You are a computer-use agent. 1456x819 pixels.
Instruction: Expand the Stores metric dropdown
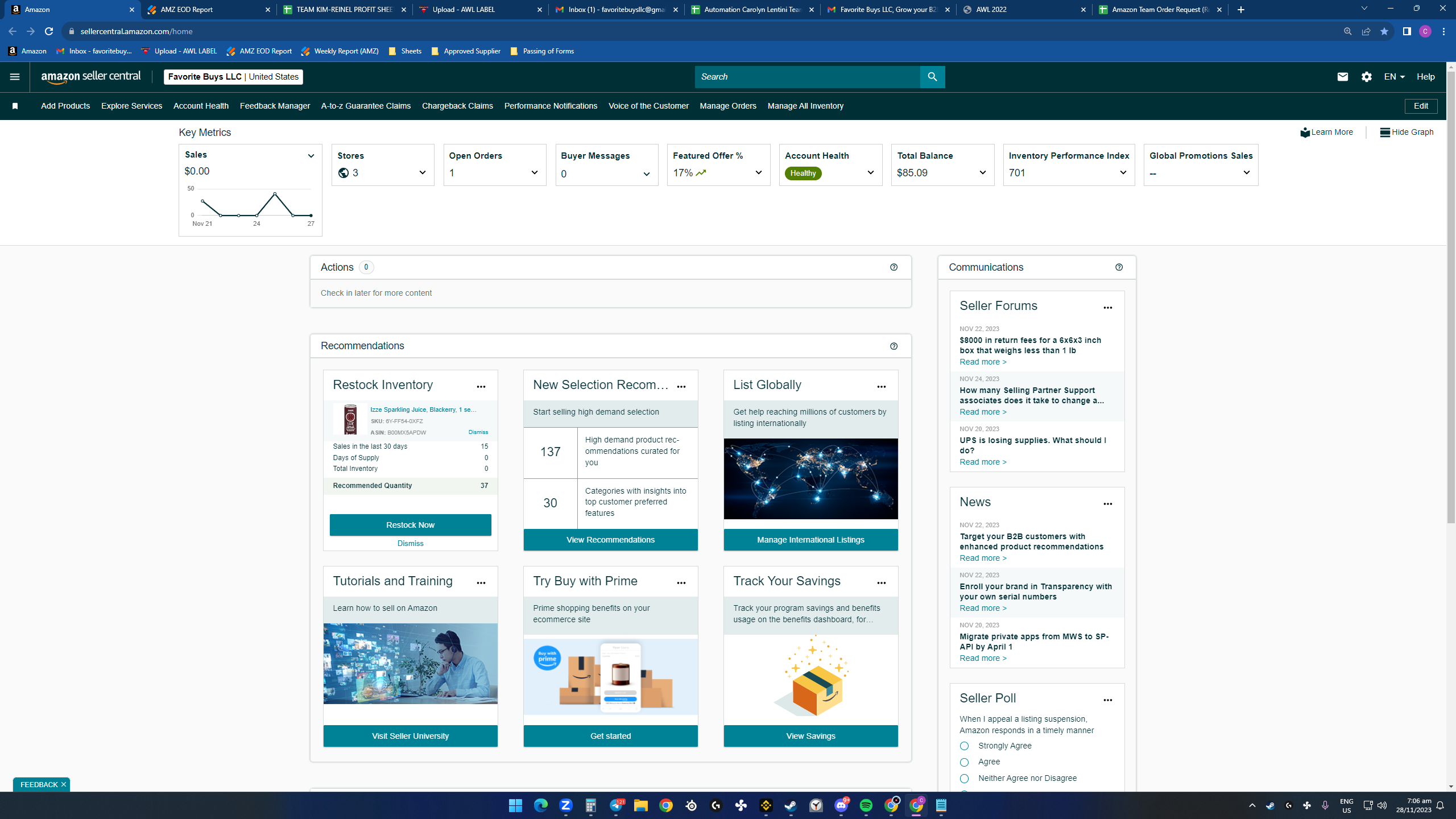[x=423, y=173]
